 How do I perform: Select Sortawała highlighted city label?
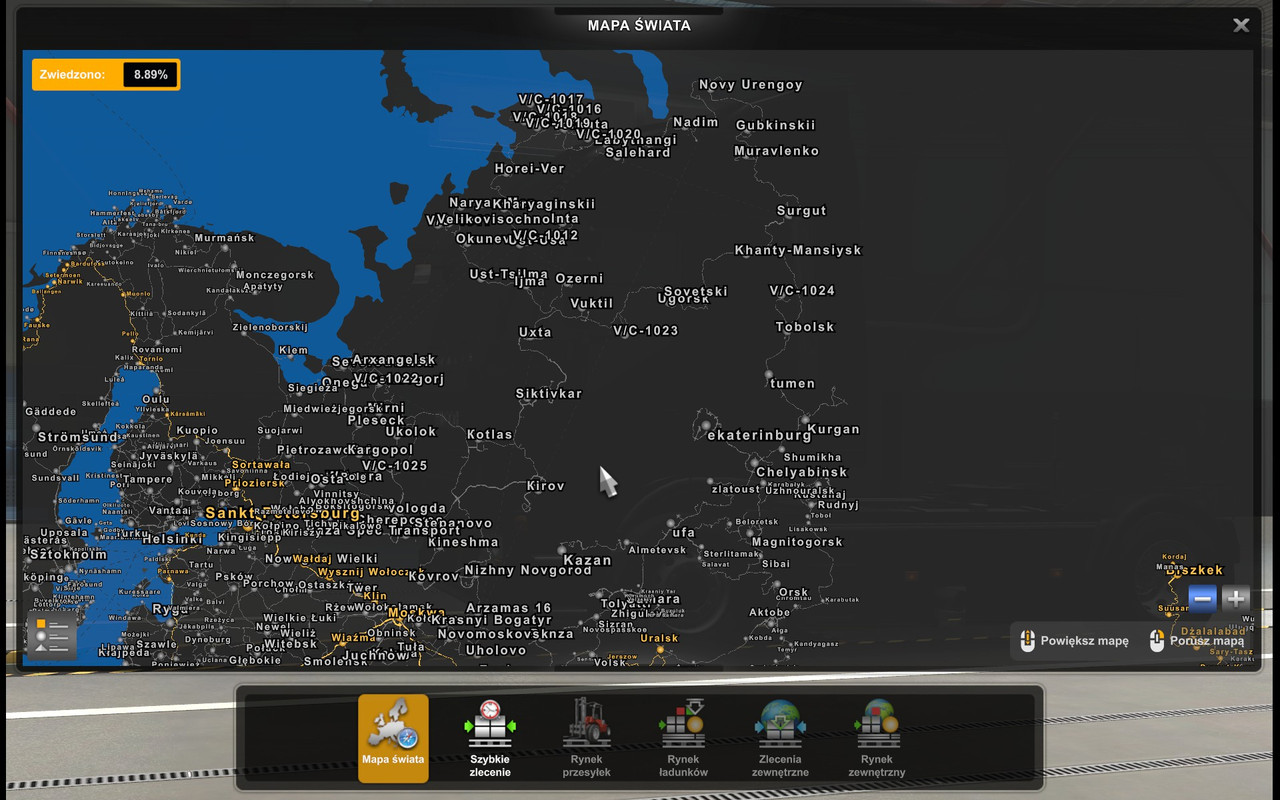click(x=261, y=465)
